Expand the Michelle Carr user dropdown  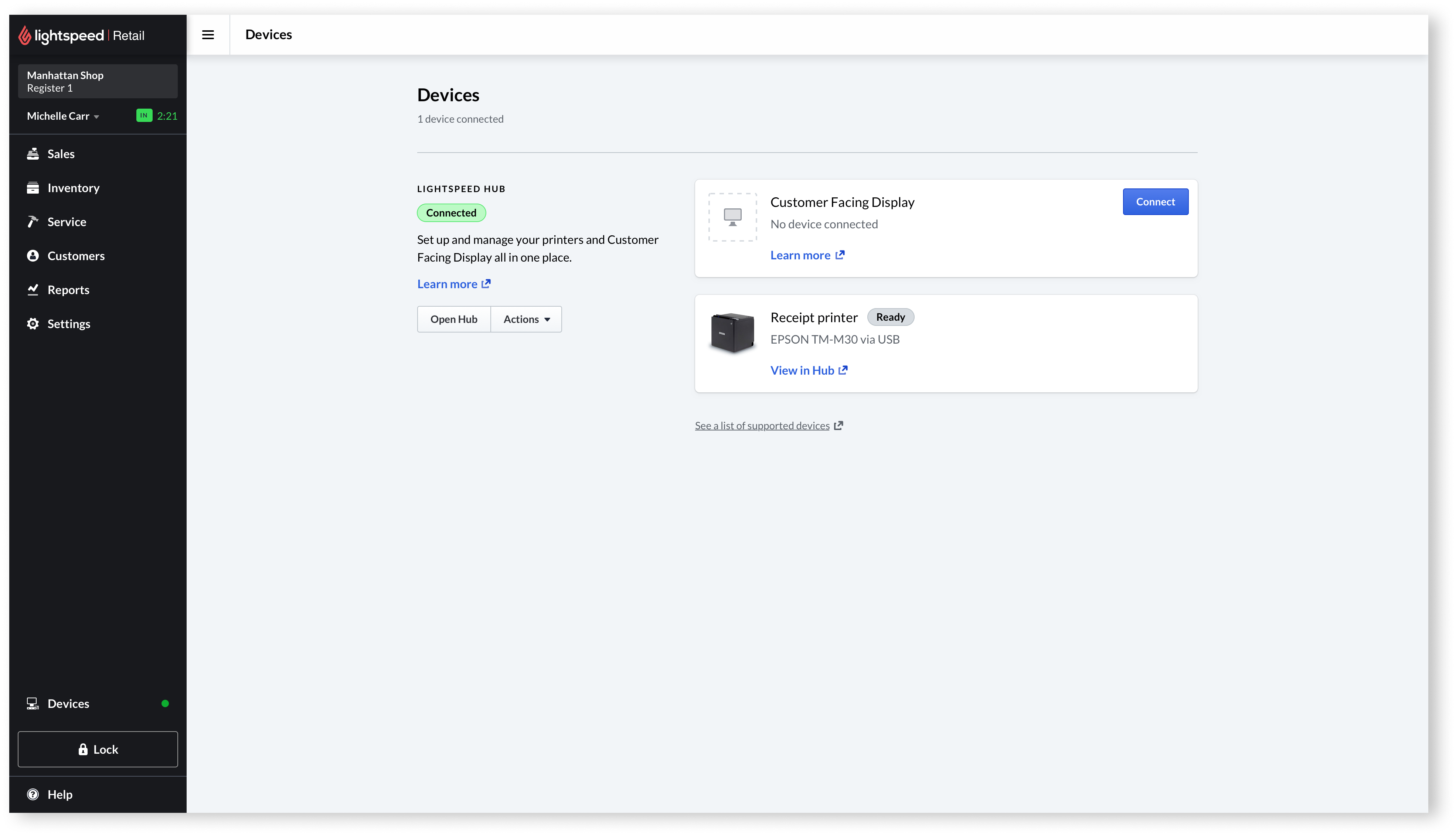tap(63, 116)
